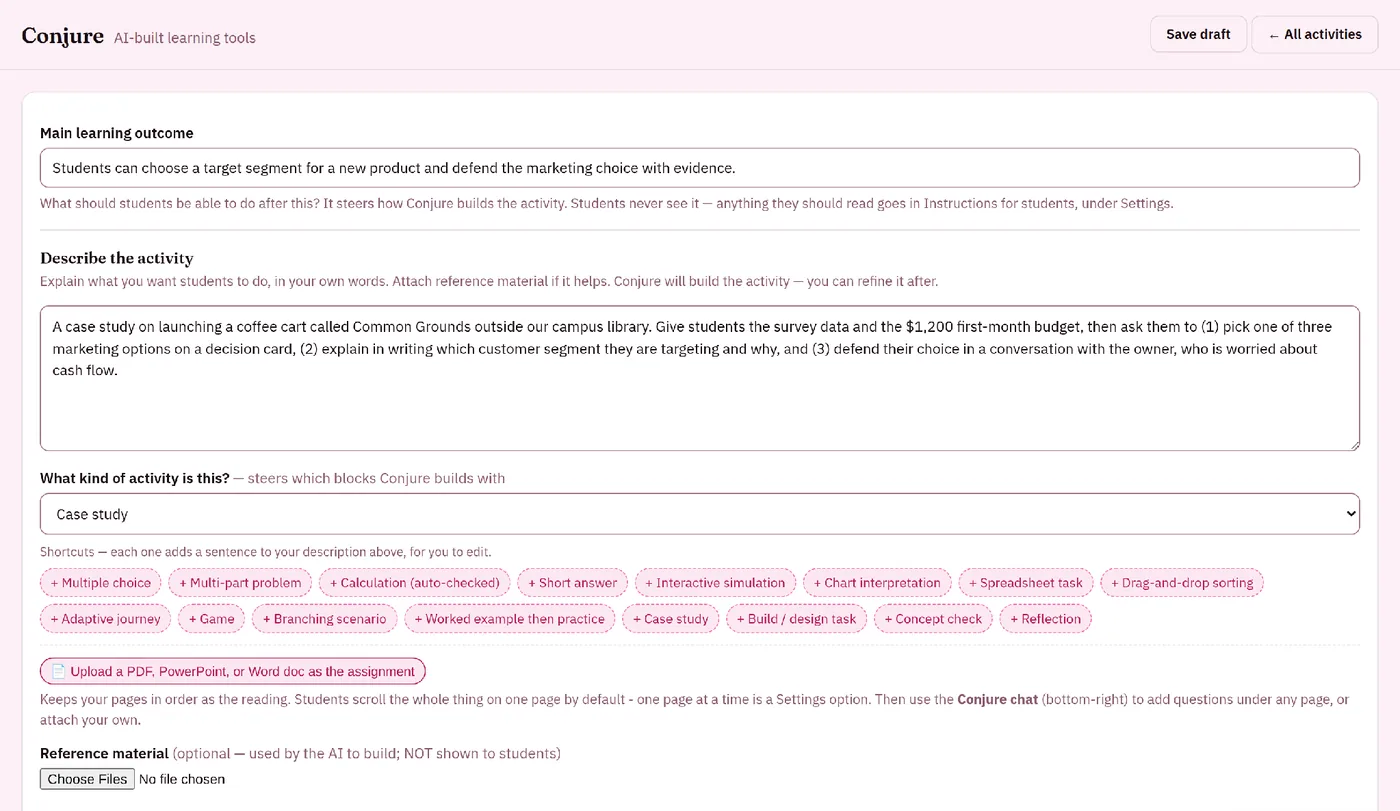The image size is (1400, 811).
Task: Add the Calculation (auto-checked) shortcut
Action: coord(415,583)
